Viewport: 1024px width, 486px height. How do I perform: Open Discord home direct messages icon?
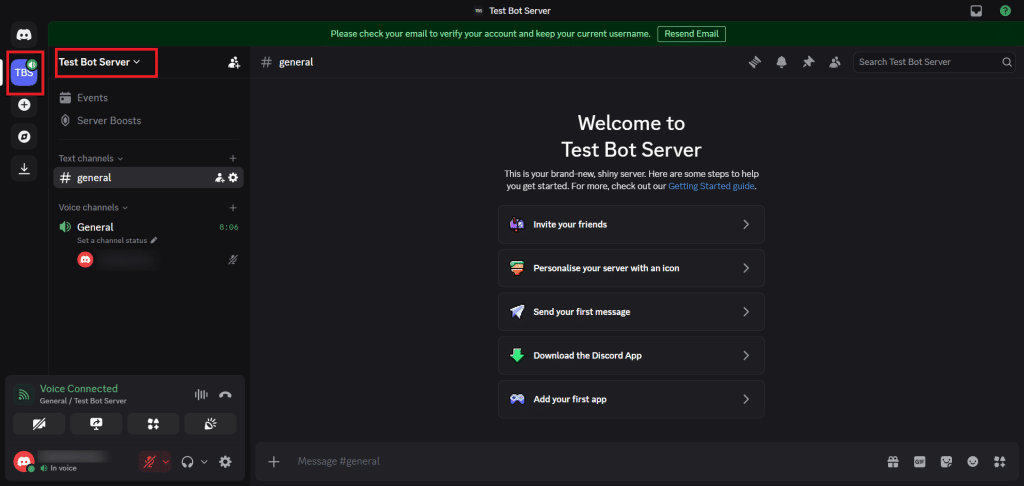(24, 34)
